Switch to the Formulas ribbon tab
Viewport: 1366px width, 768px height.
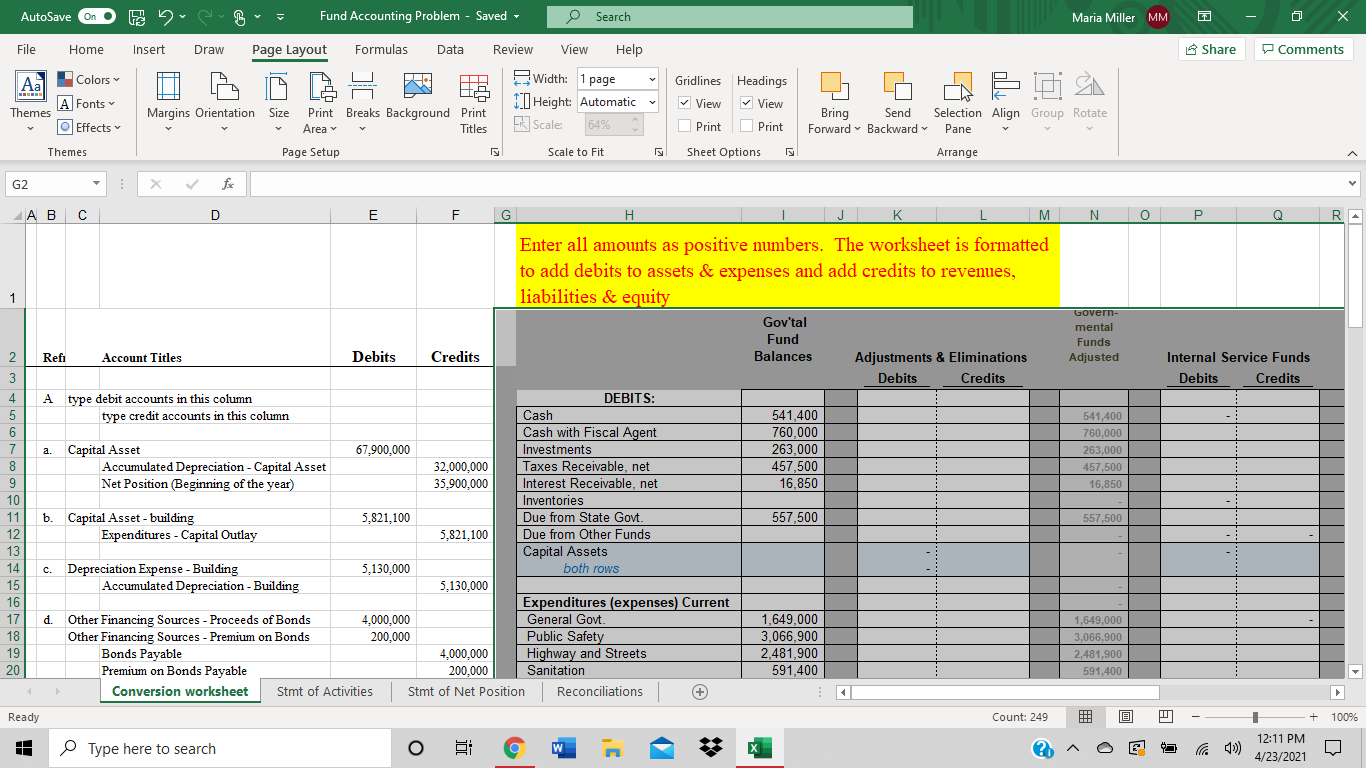[x=381, y=49]
